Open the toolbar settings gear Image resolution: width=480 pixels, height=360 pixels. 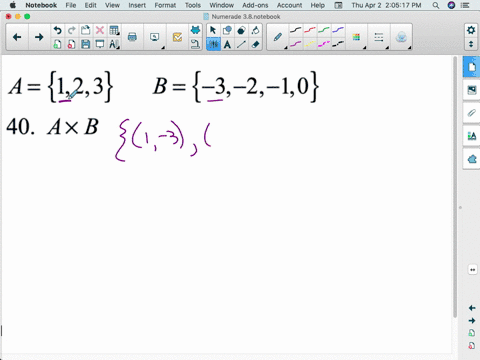point(471,30)
